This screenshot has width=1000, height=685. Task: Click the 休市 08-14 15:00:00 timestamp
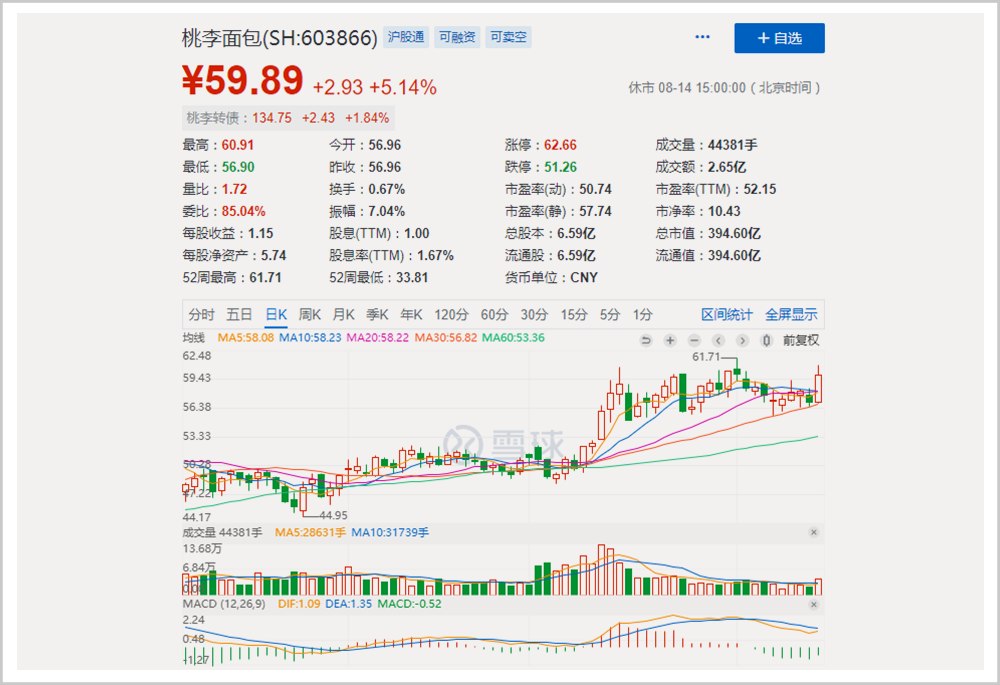point(724,88)
